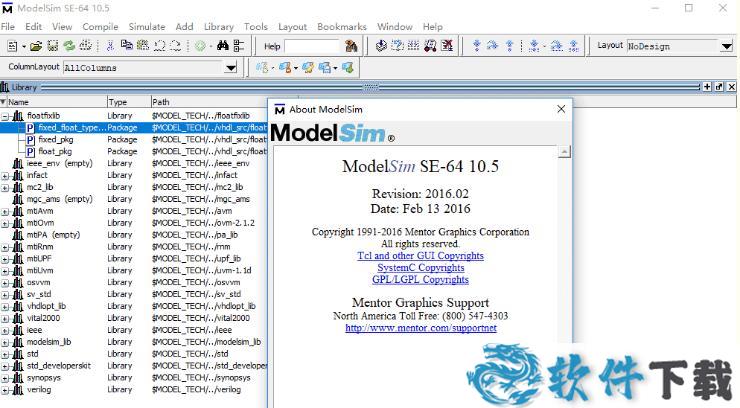Open the Bookmarks menu
Image resolution: width=740 pixels, height=408 pixels.
pos(342,26)
